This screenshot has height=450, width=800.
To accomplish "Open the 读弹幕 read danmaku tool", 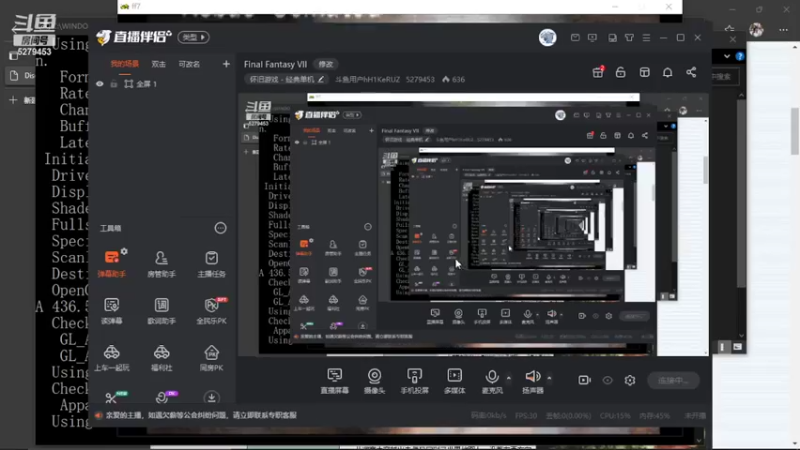I will point(111,311).
